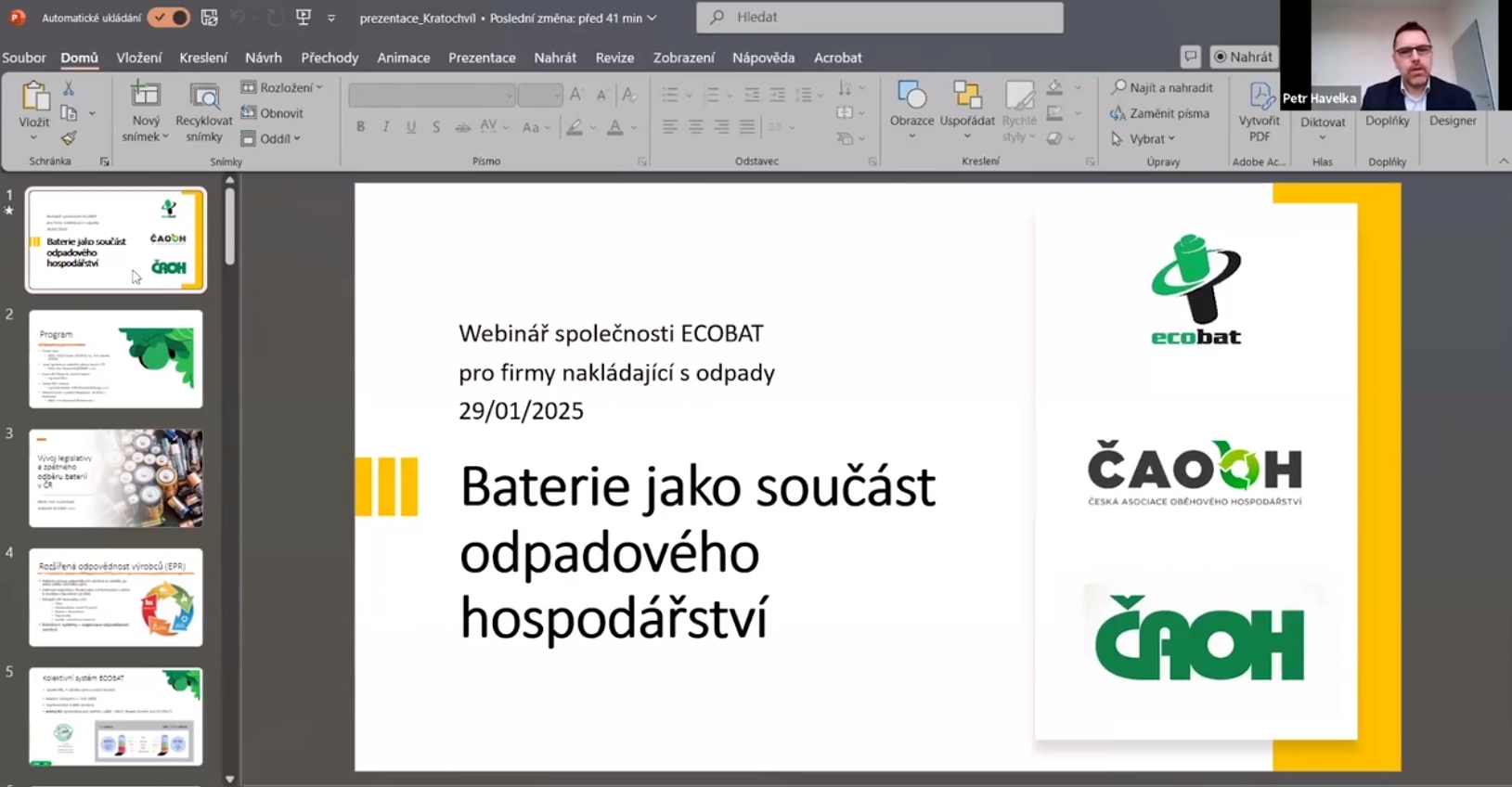
Task: Click the Bold B icon
Action: (x=360, y=127)
